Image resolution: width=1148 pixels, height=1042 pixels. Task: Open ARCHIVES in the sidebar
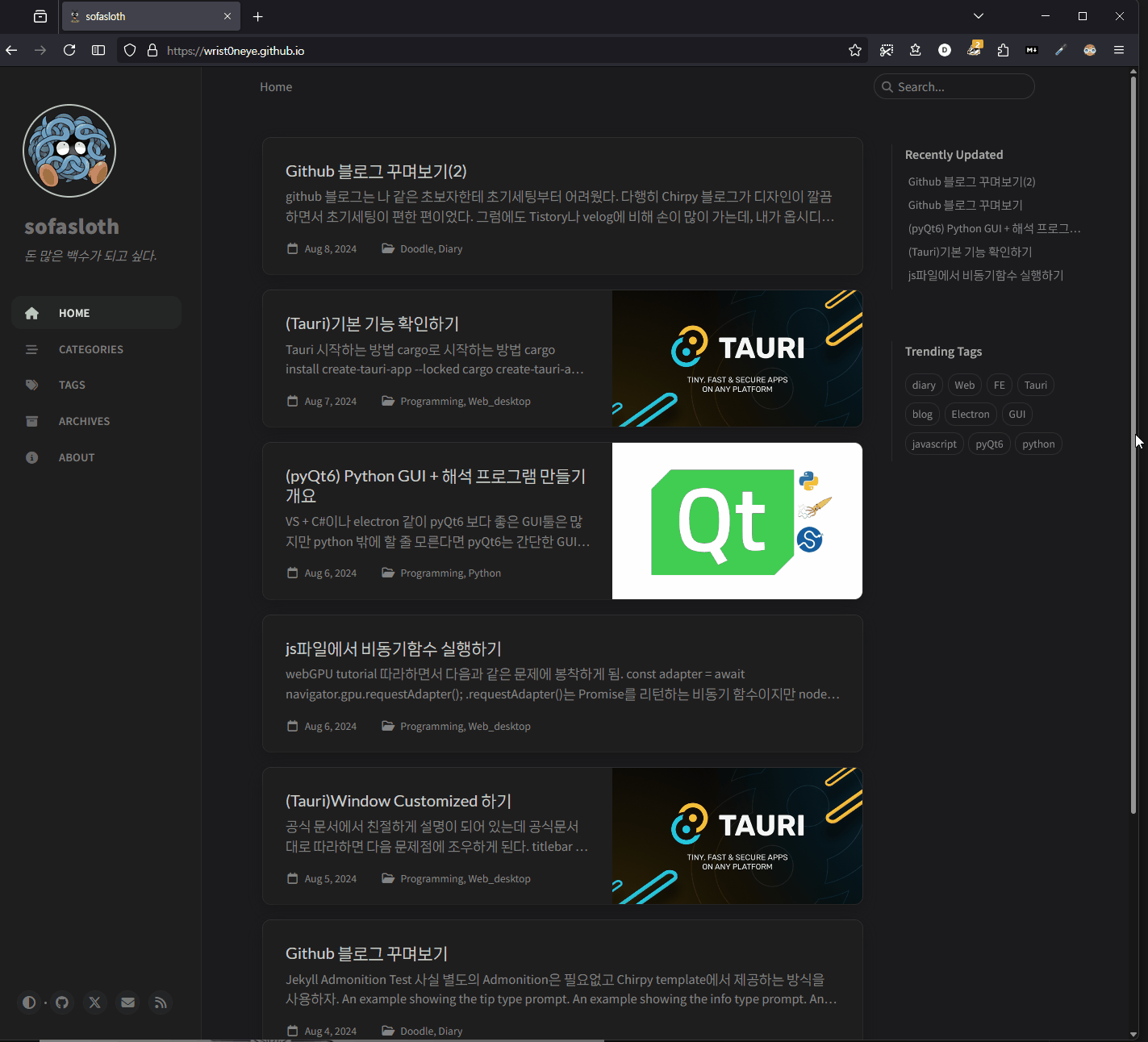coord(97,421)
